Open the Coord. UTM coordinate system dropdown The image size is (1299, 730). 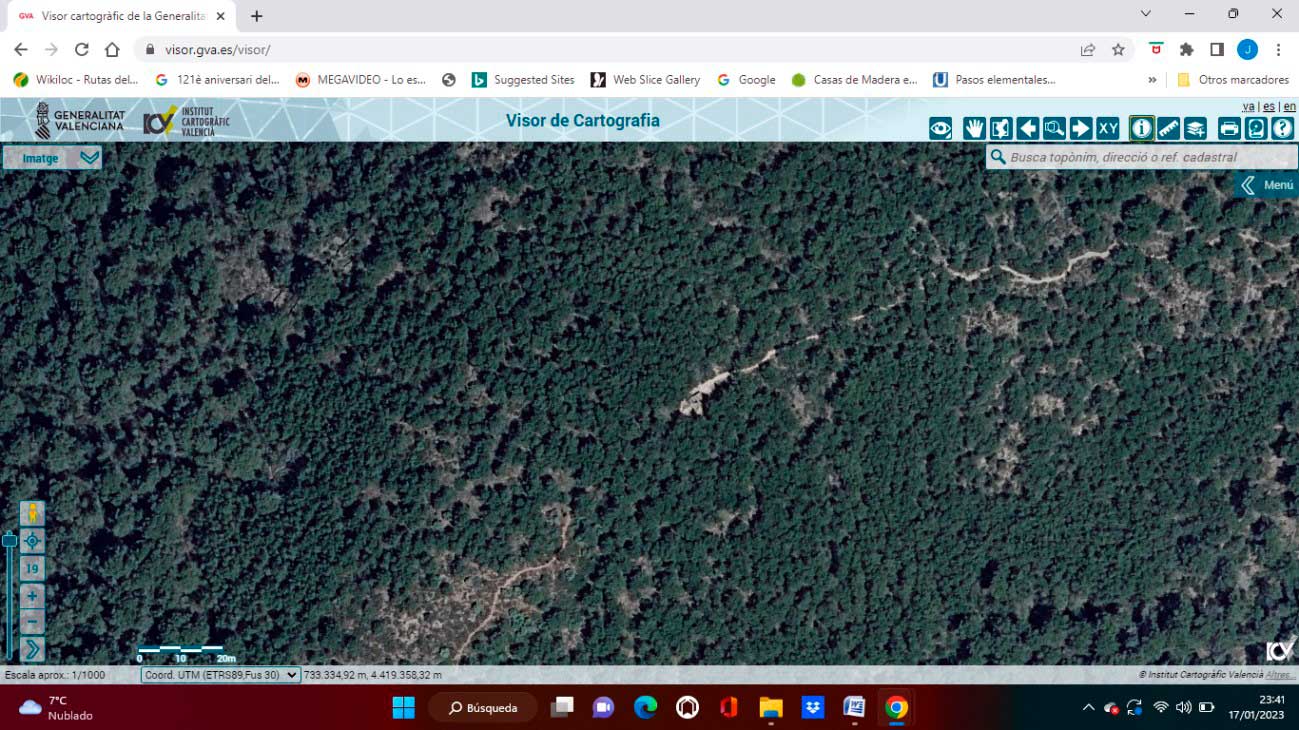(220, 675)
